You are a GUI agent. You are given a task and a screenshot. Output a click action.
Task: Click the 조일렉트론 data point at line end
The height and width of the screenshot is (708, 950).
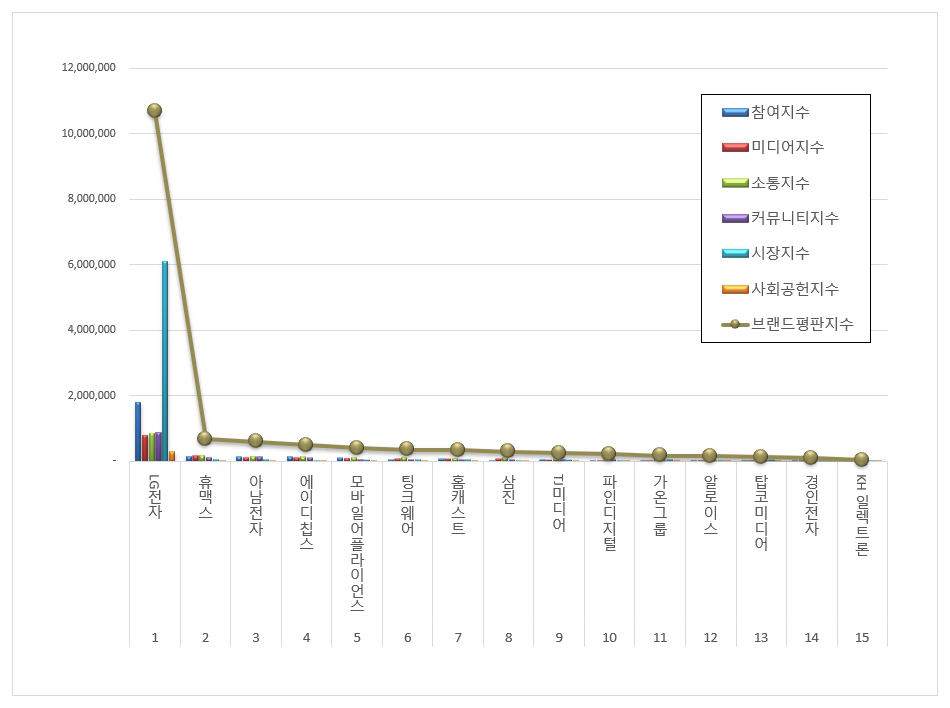tap(861, 459)
